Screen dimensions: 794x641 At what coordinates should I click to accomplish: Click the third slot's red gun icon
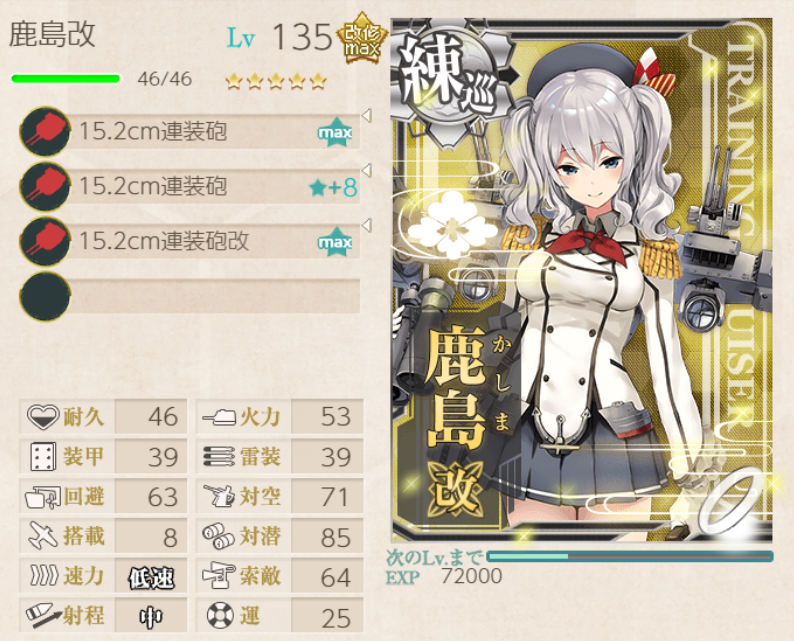(x=45, y=241)
